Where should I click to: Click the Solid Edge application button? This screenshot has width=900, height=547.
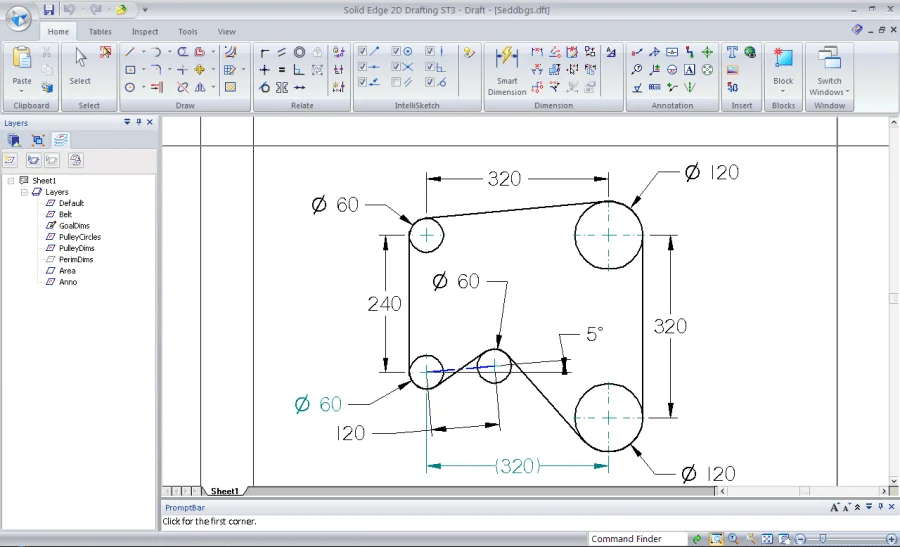pos(18,18)
